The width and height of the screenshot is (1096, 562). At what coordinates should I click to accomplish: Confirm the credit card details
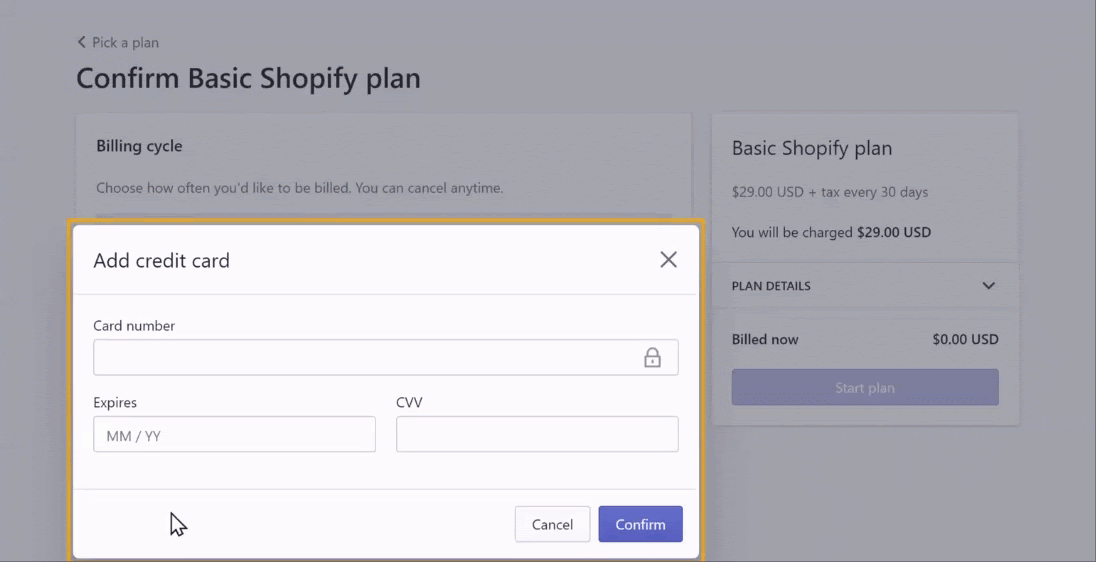(x=640, y=524)
